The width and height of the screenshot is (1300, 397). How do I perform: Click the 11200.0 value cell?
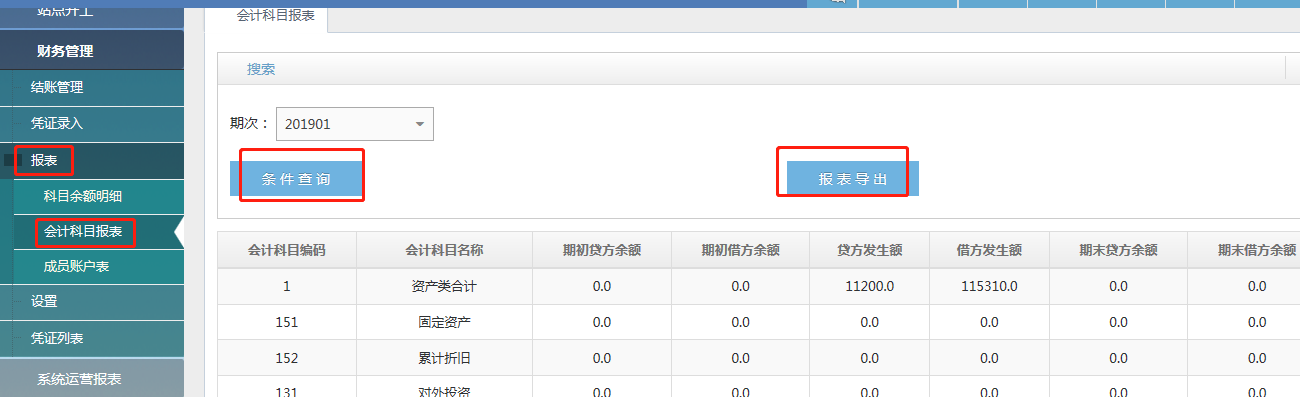point(869,286)
